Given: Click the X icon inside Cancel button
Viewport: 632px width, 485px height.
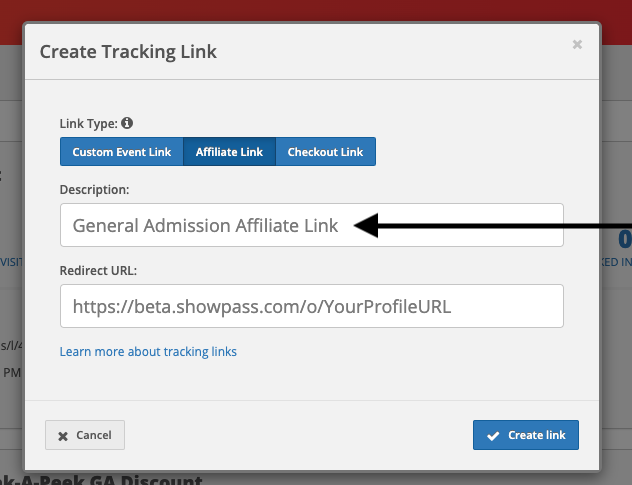Looking at the screenshot, I should [x=63, y=436].
